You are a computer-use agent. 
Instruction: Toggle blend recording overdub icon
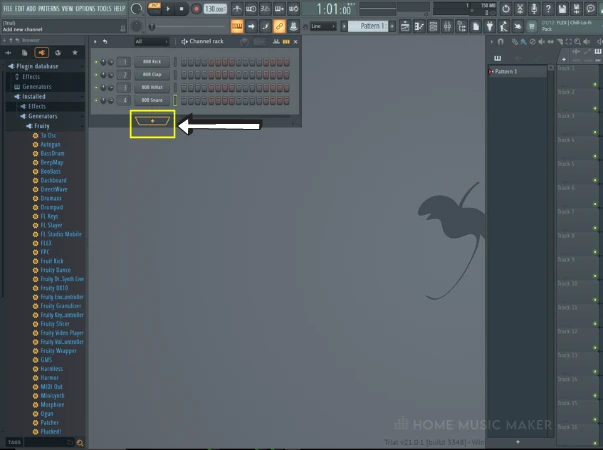click(279, 8)
